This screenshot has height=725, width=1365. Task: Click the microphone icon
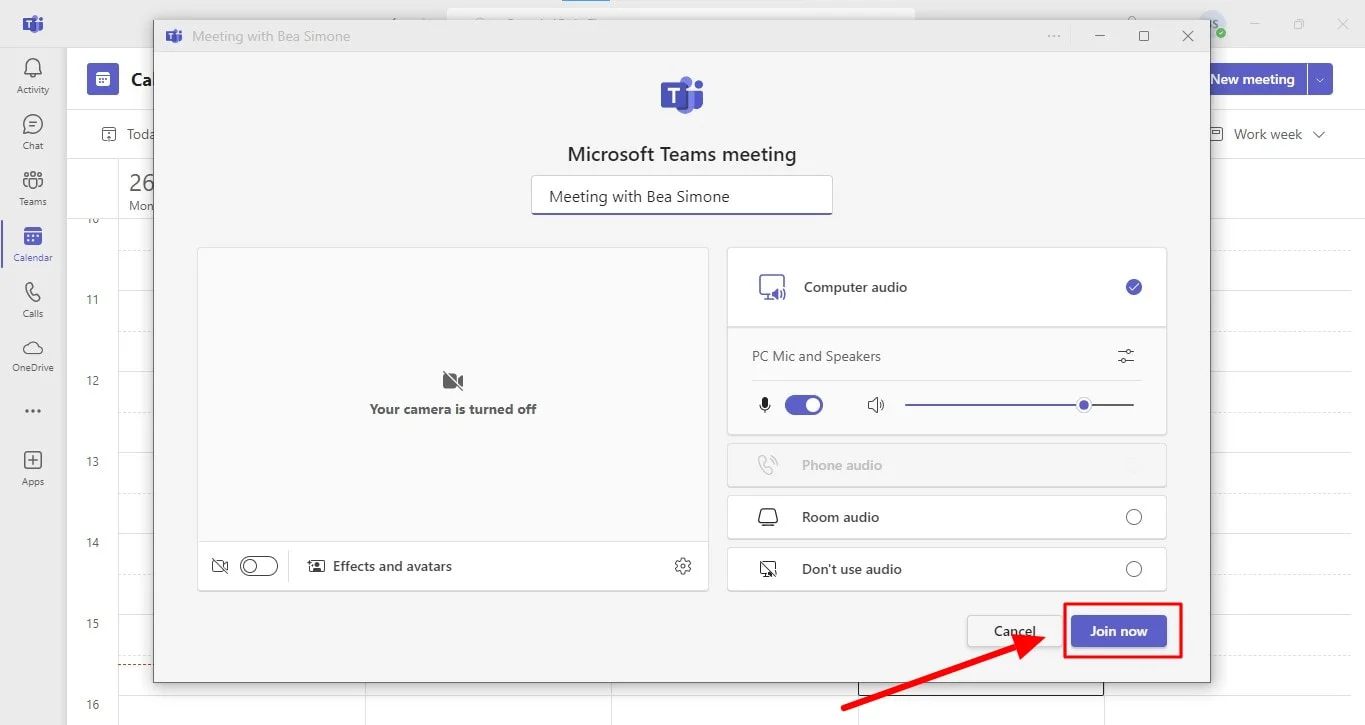pos(765,405)
